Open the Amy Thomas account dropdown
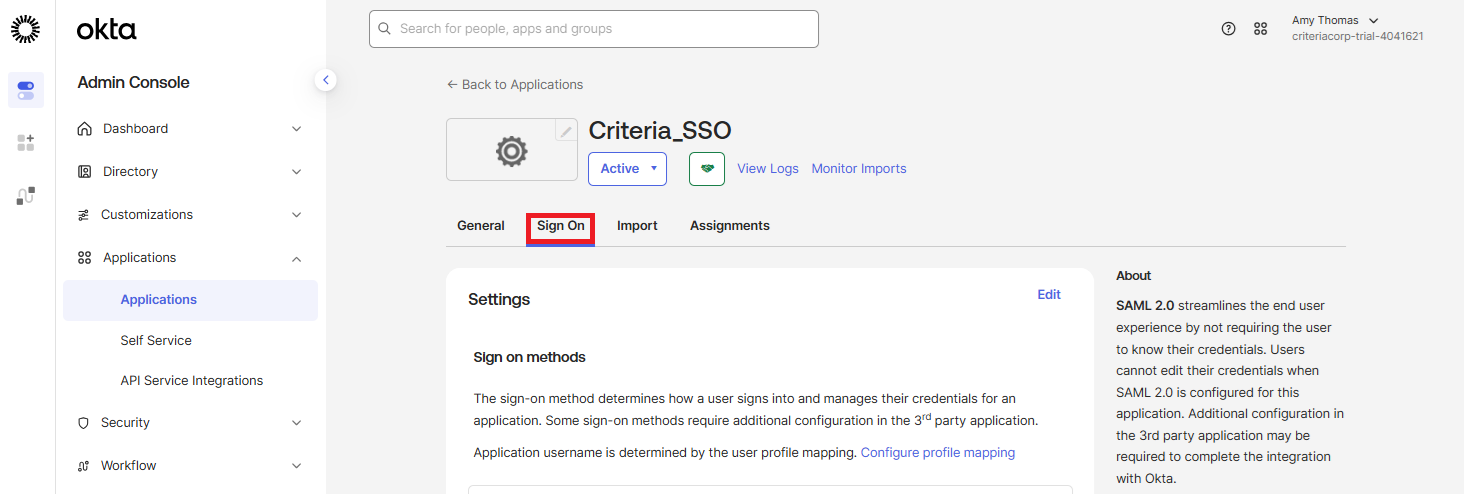1464x494 pixels. pyautogui.click(x=1335, y=20)
